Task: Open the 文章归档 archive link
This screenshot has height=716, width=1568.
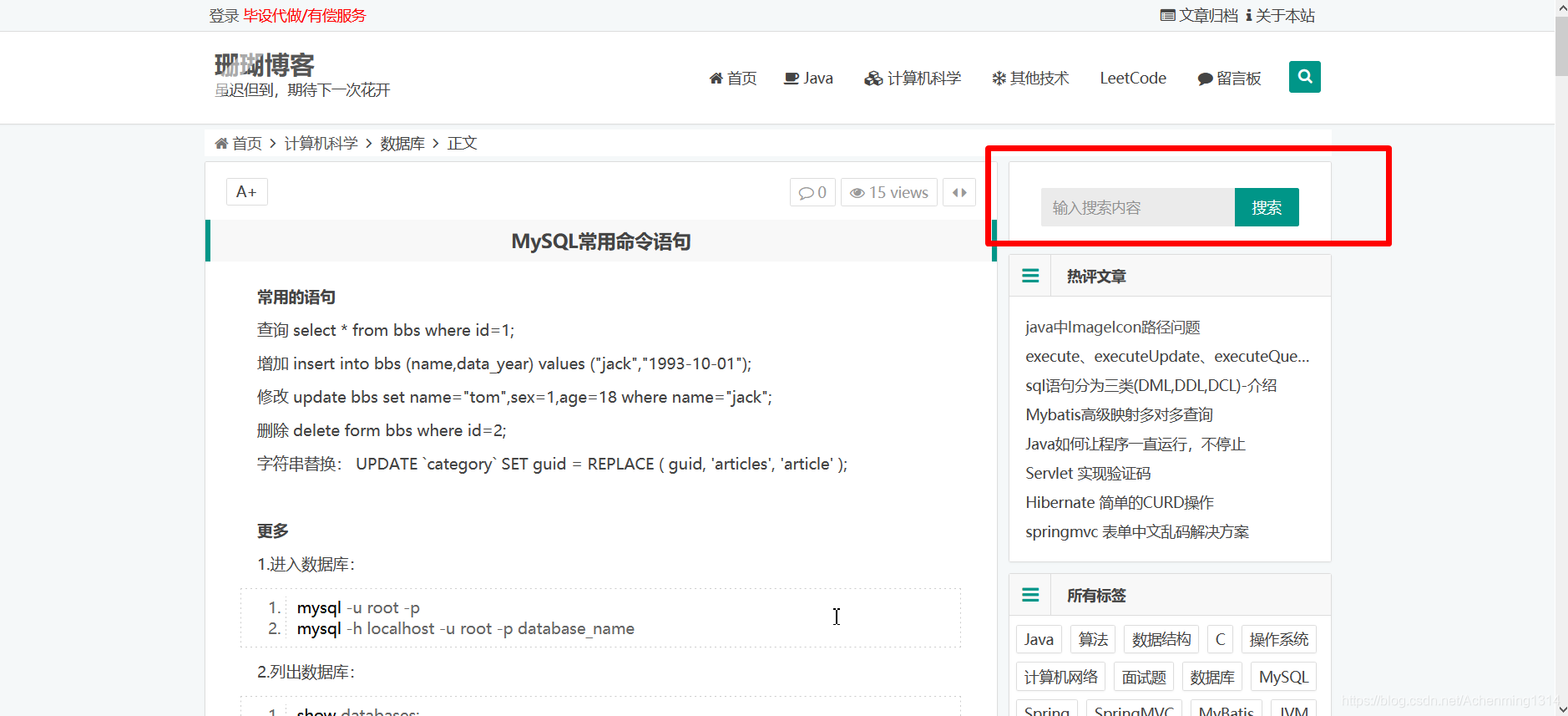Action: [x=1199, y=15]
